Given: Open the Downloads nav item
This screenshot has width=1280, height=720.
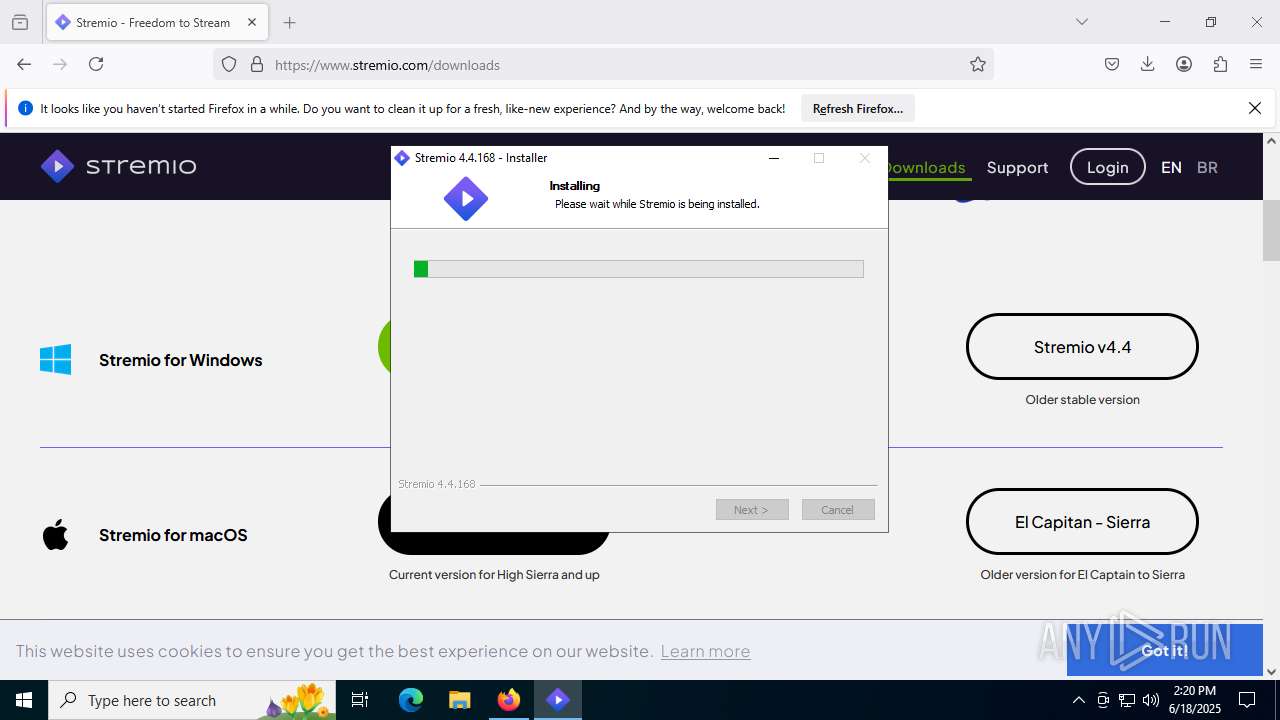Looking at the screenshot, I should tap(926, 167).
